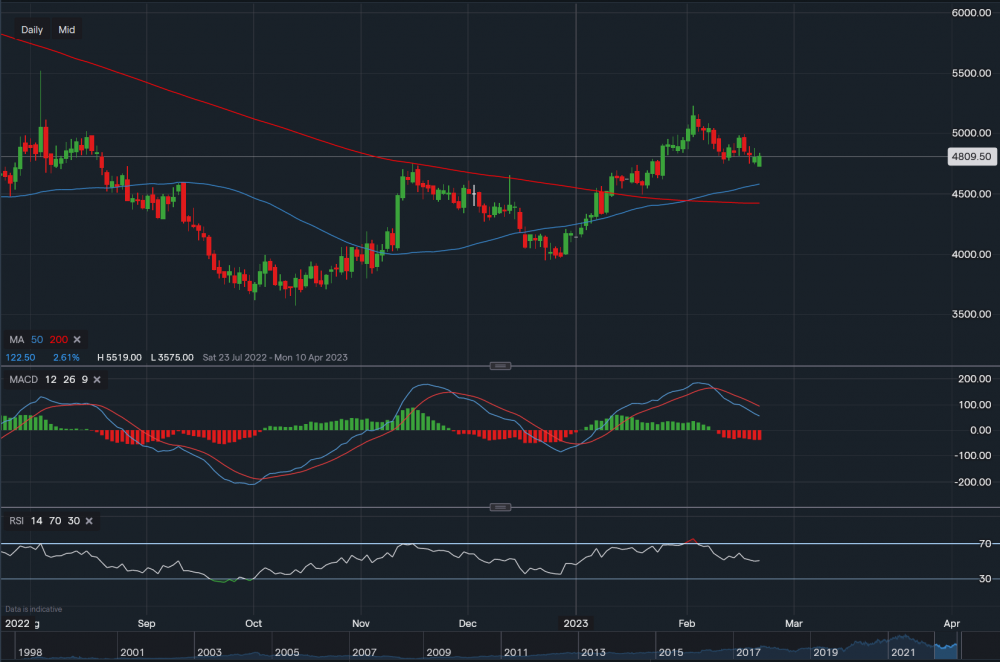Click the MACD indicator label
The width and height of the screenshot is (1000, 662).
click(22, 380)
